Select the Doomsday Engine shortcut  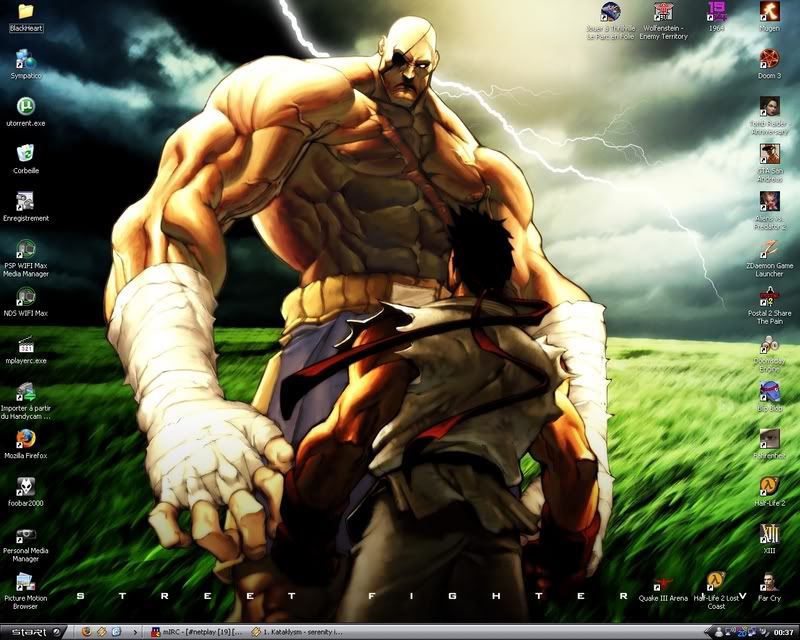[769, 354]
